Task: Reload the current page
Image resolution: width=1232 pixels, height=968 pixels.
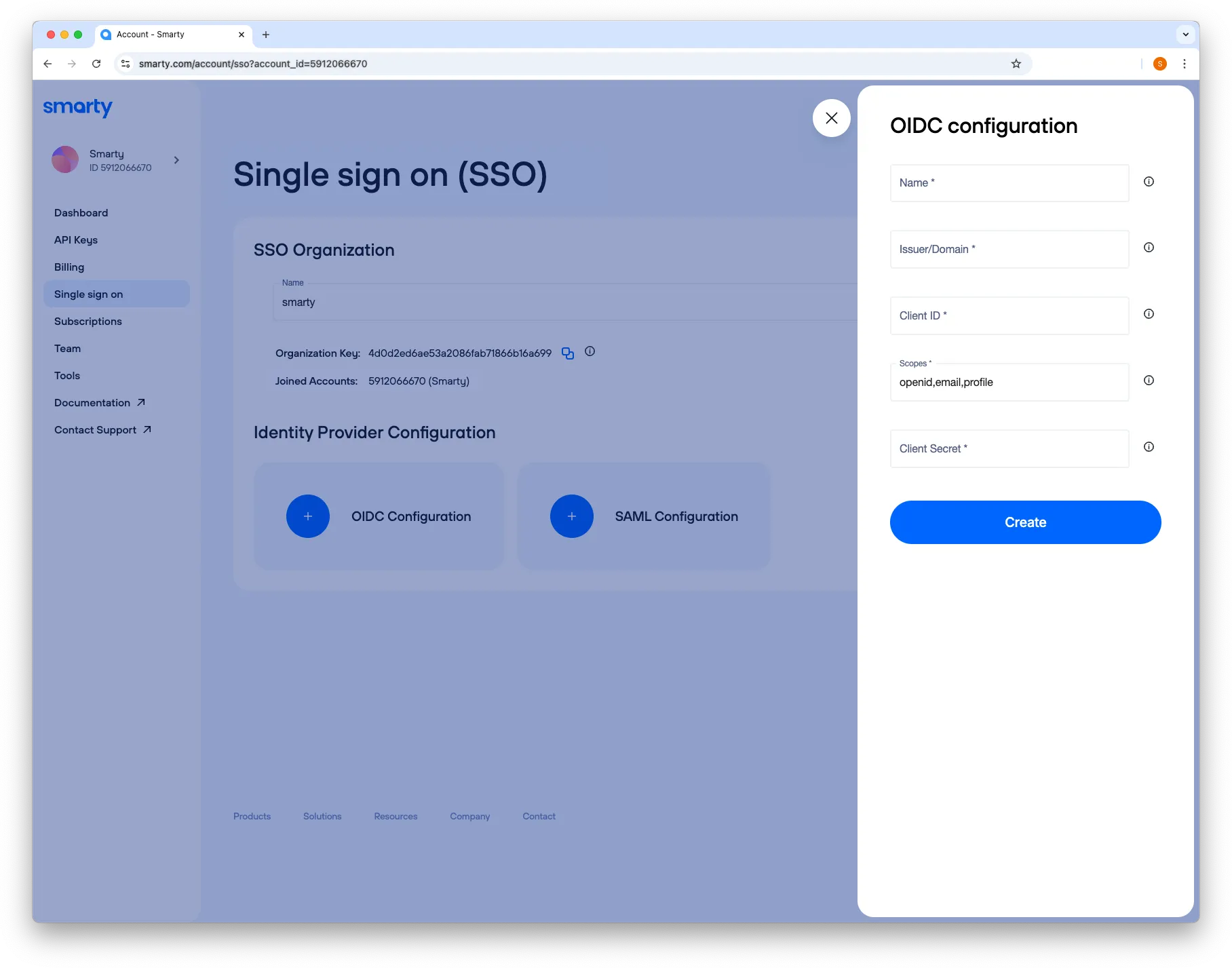Action: 96,64
